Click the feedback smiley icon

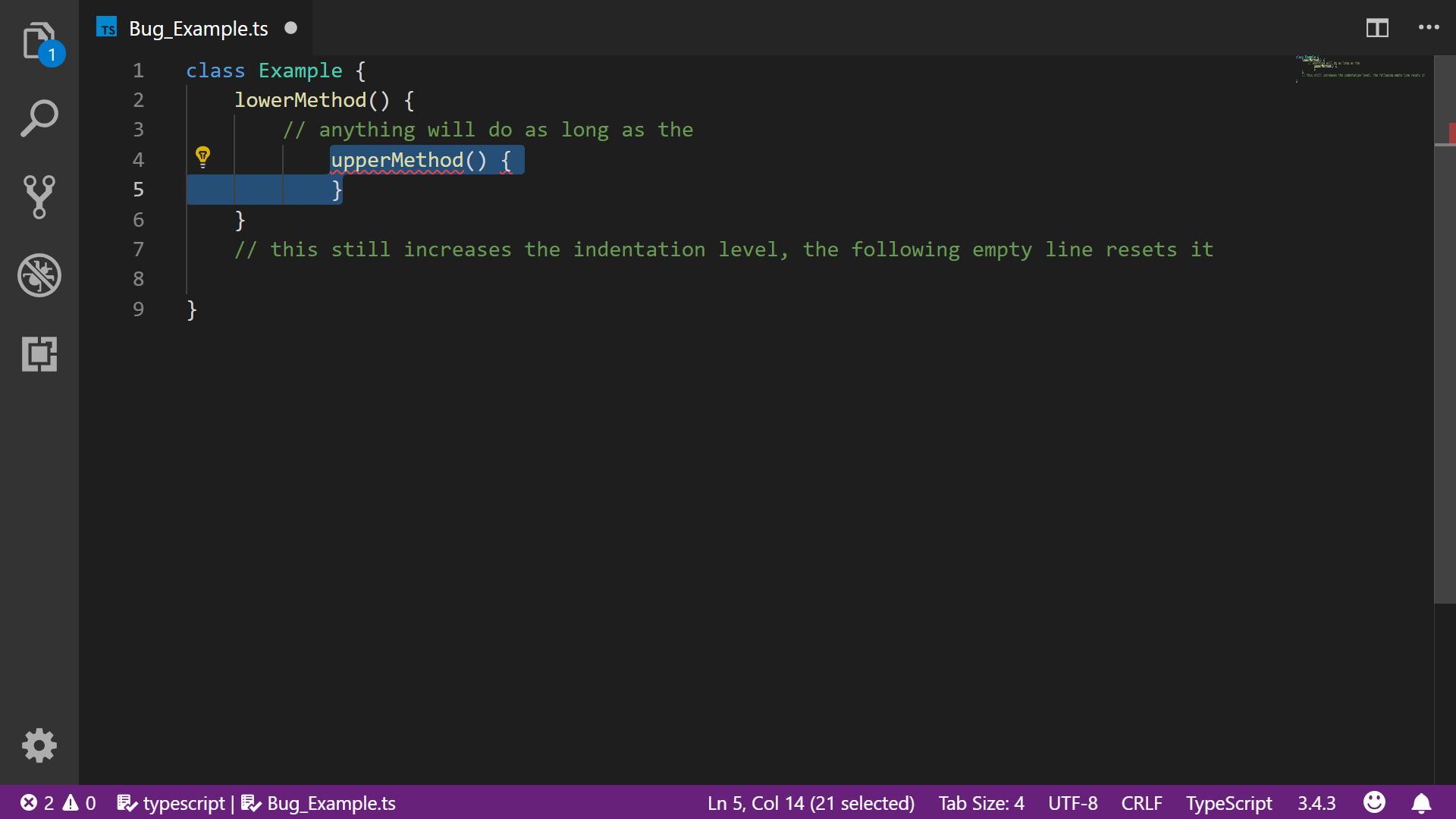tap(1374, 802)
